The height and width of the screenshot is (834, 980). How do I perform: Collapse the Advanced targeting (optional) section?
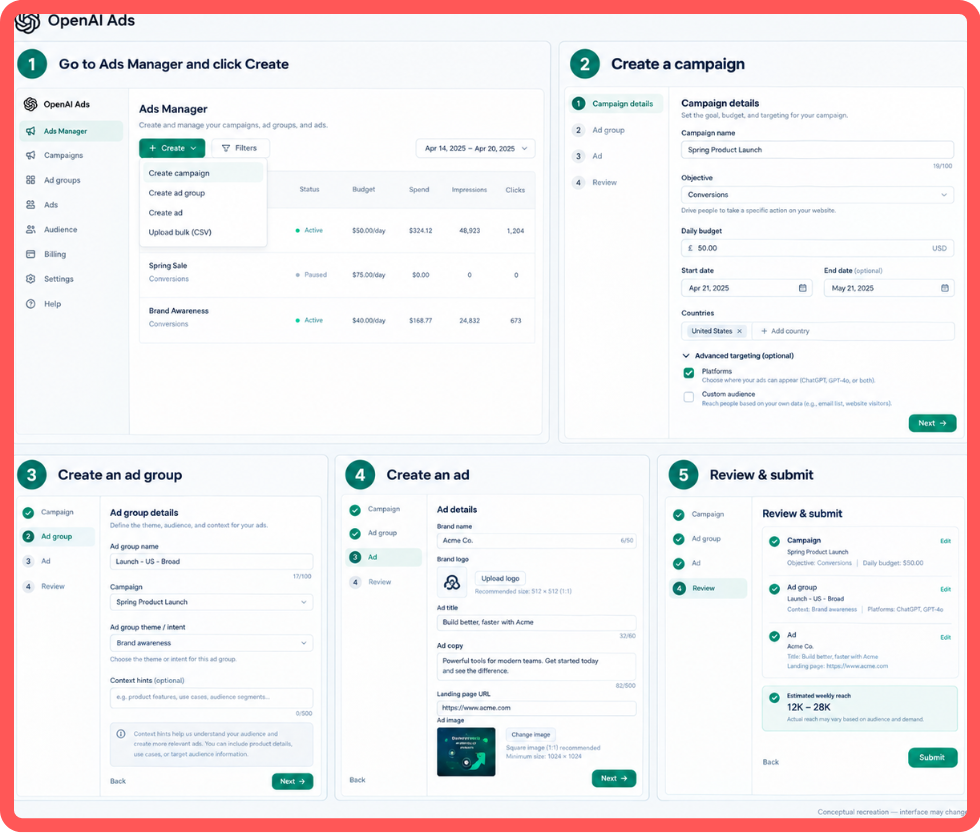pos(738,356)
